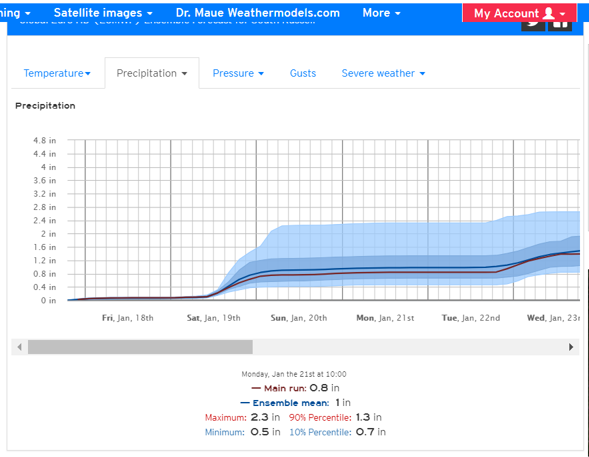The width and height of the screenshot is (589, 457).
Task: Expand the Precipitation tab caret arrow
Action: tap(184, 74)
